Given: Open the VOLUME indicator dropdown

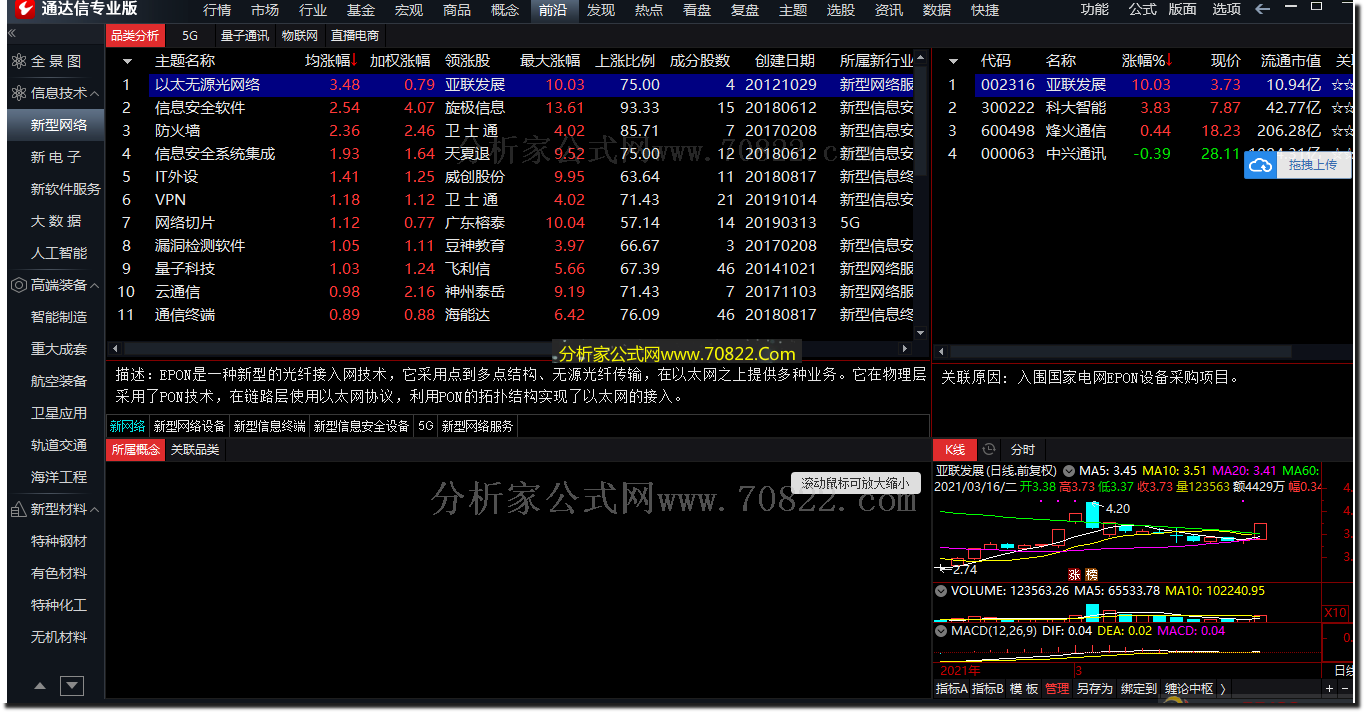Looking at the screenshot, I should 941,591.
